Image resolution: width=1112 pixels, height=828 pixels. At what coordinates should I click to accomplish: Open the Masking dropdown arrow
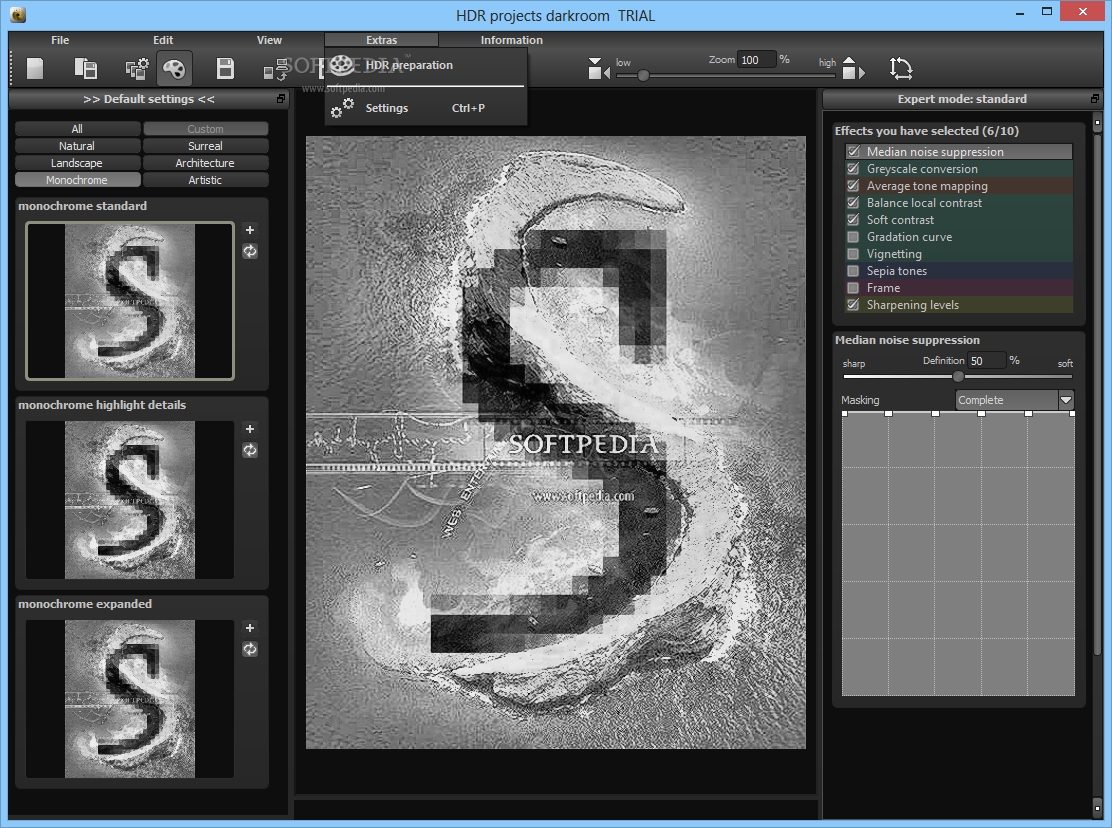(1066, 400)
